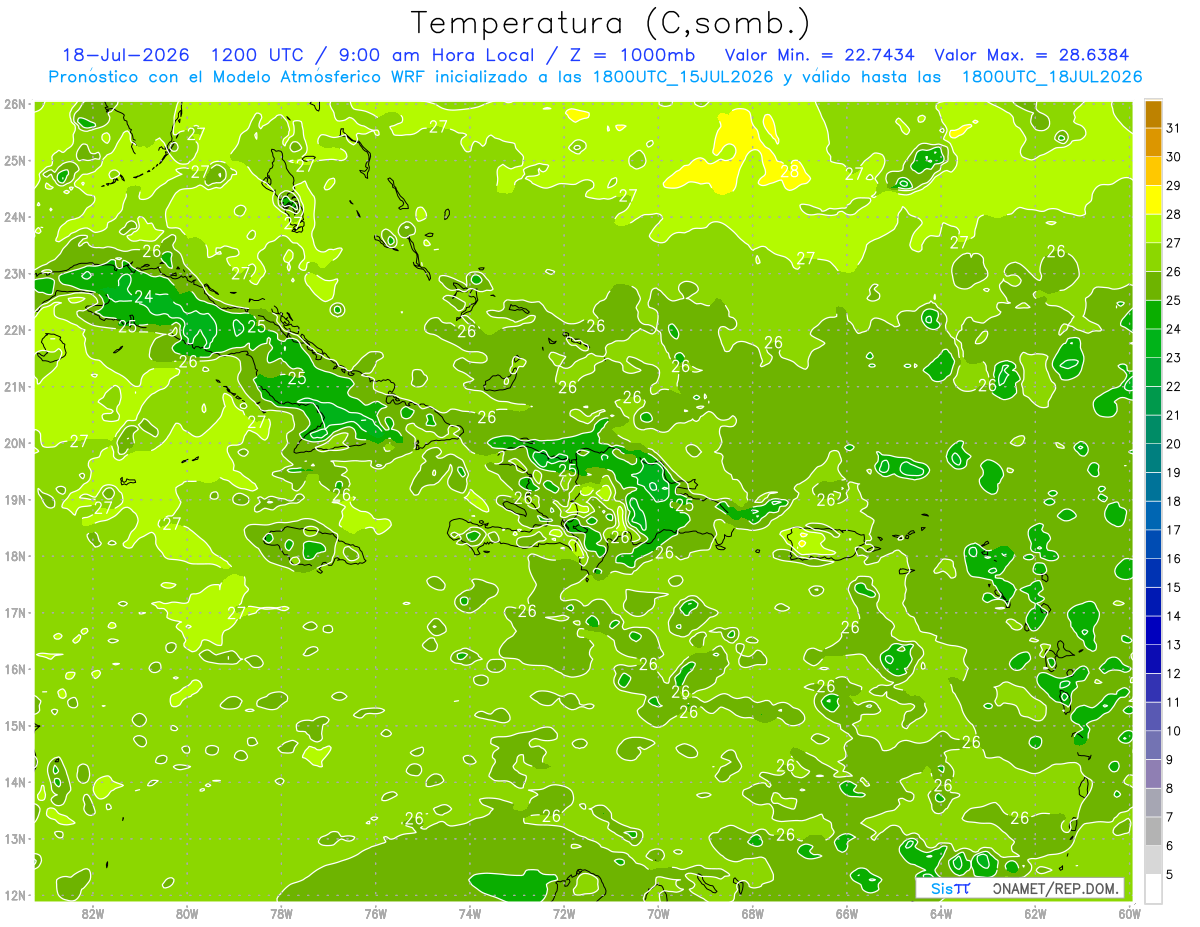1200x927 pixels.
Task: Pick the legend swatch between 29 and 30
Action: (x=1153, y=172)
